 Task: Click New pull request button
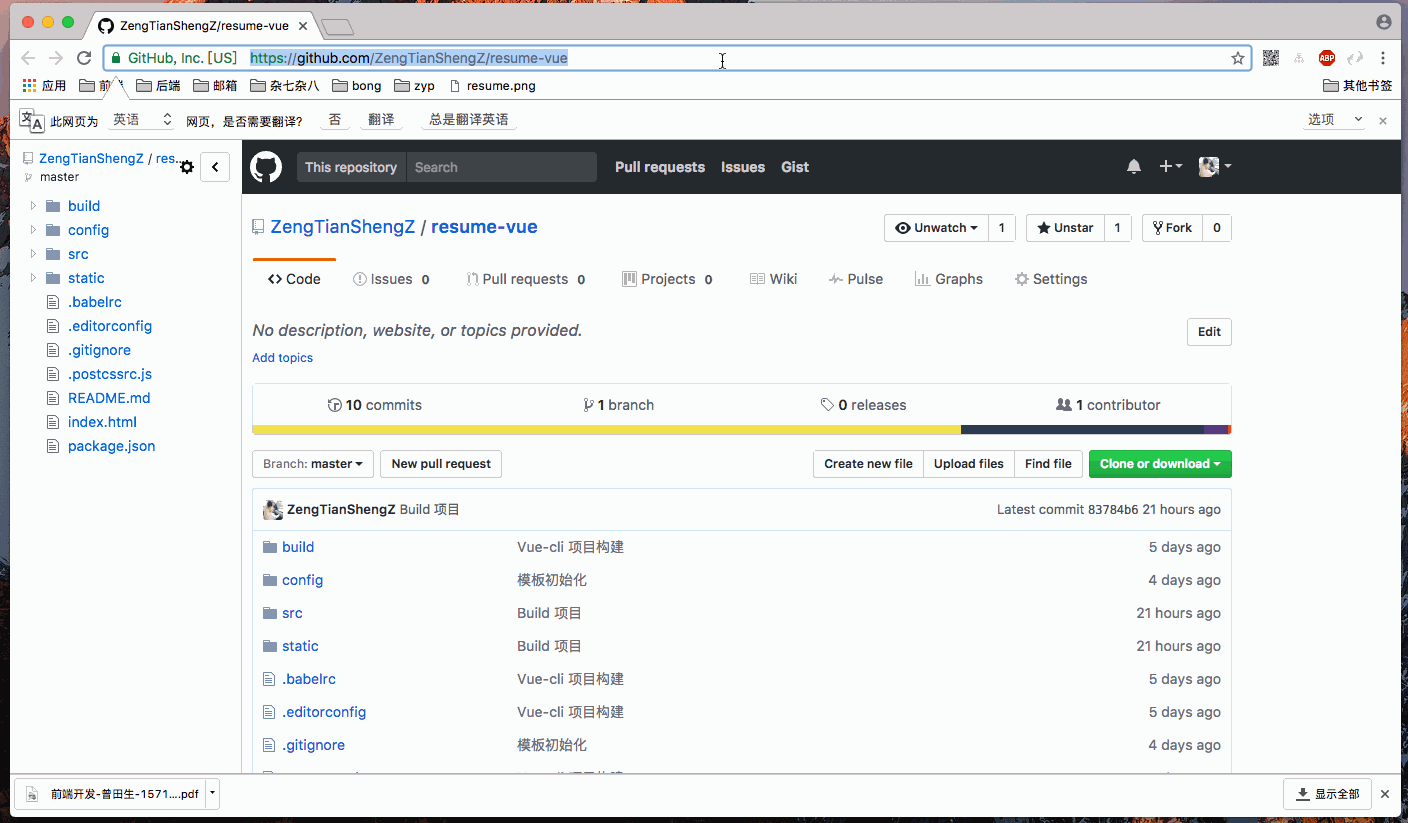tap(441, 464)
